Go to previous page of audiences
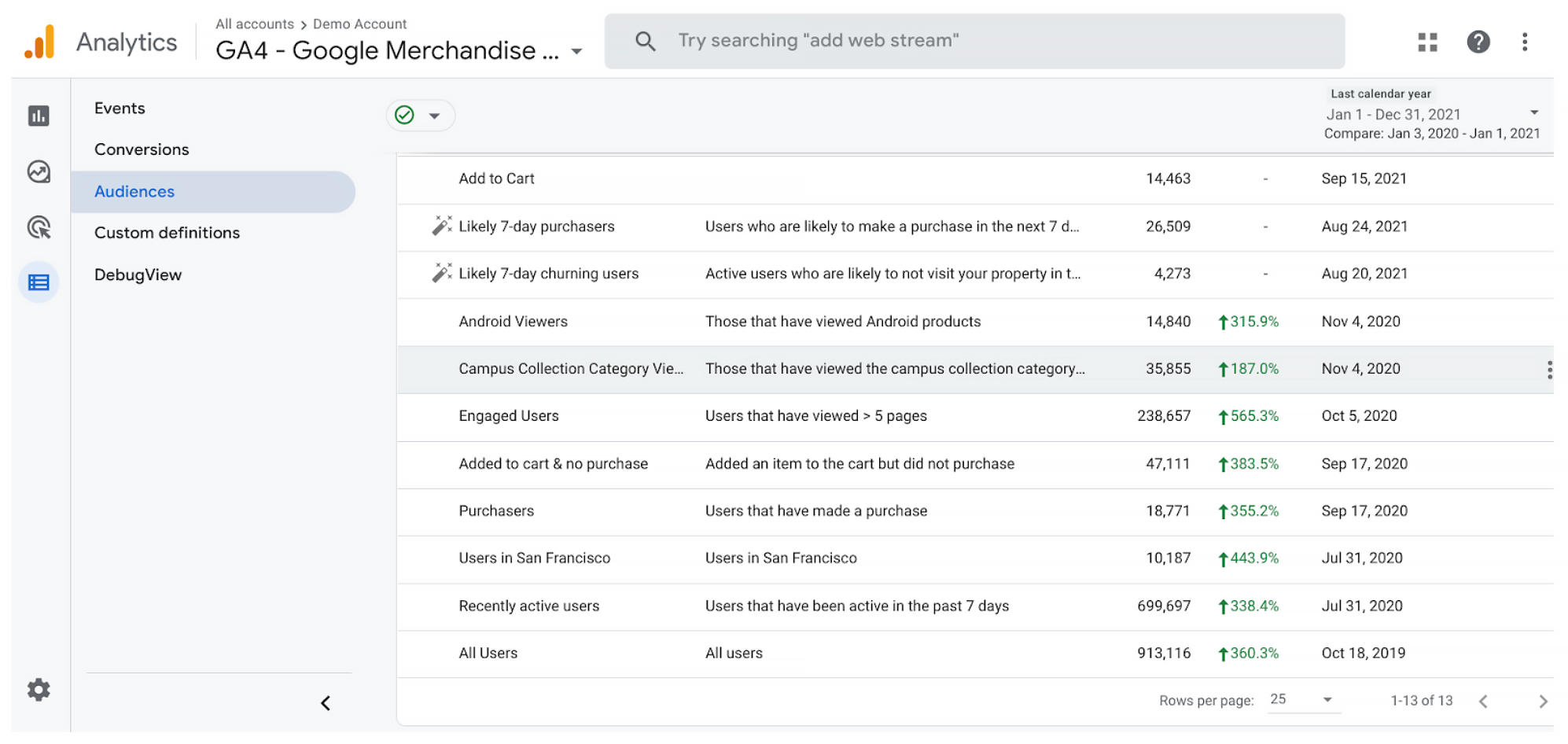Screen dimensions: 1568x744 [1483, 701]
